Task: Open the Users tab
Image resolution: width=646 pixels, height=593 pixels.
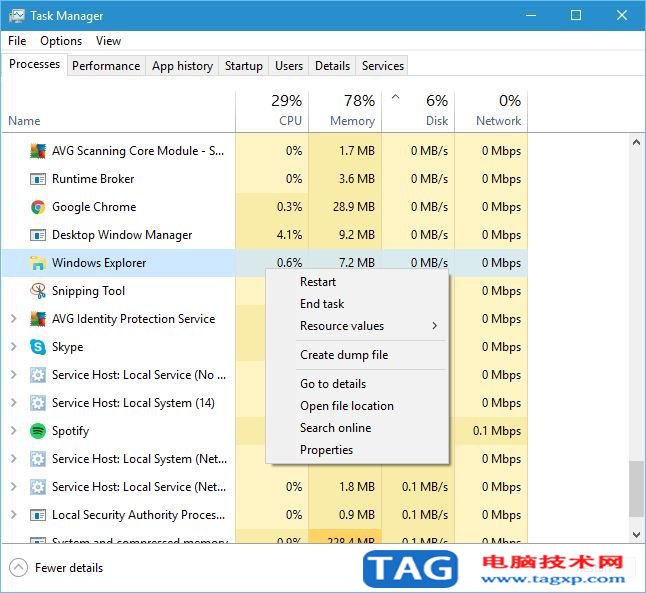Action: point(289,66)
